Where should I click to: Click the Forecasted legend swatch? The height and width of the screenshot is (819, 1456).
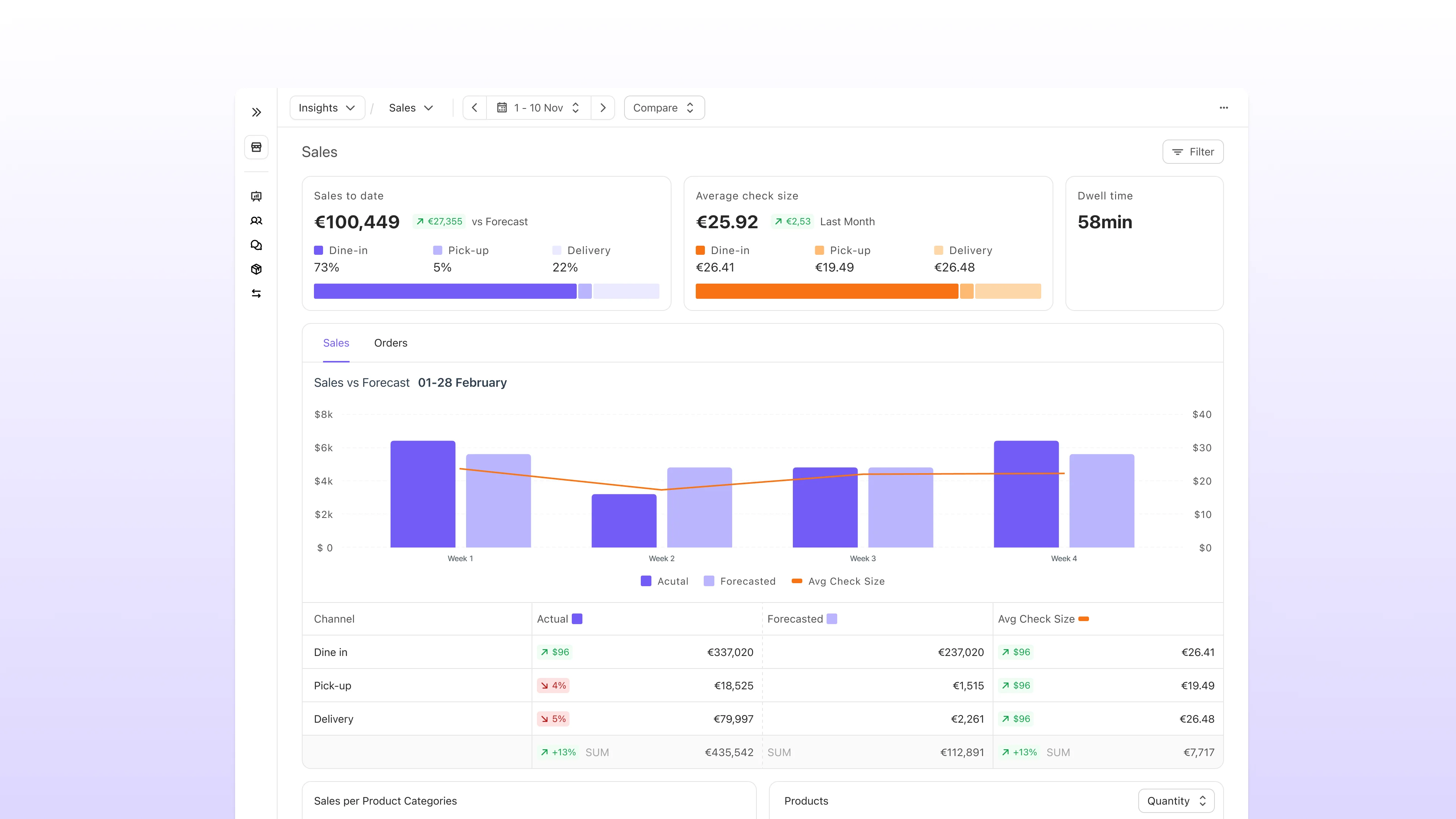tap(709, 581)
